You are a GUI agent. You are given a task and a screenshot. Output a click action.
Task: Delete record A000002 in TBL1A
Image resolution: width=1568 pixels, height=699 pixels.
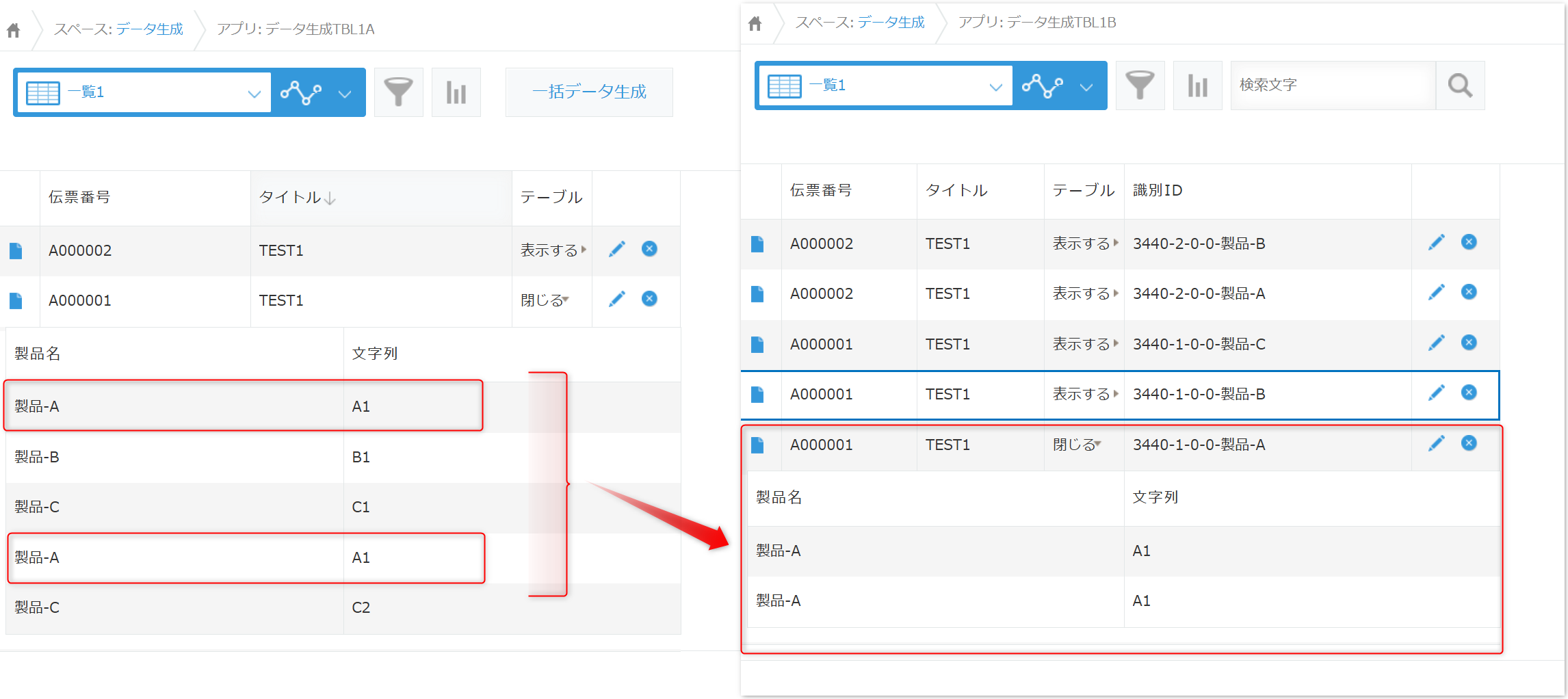click(649, 249)
